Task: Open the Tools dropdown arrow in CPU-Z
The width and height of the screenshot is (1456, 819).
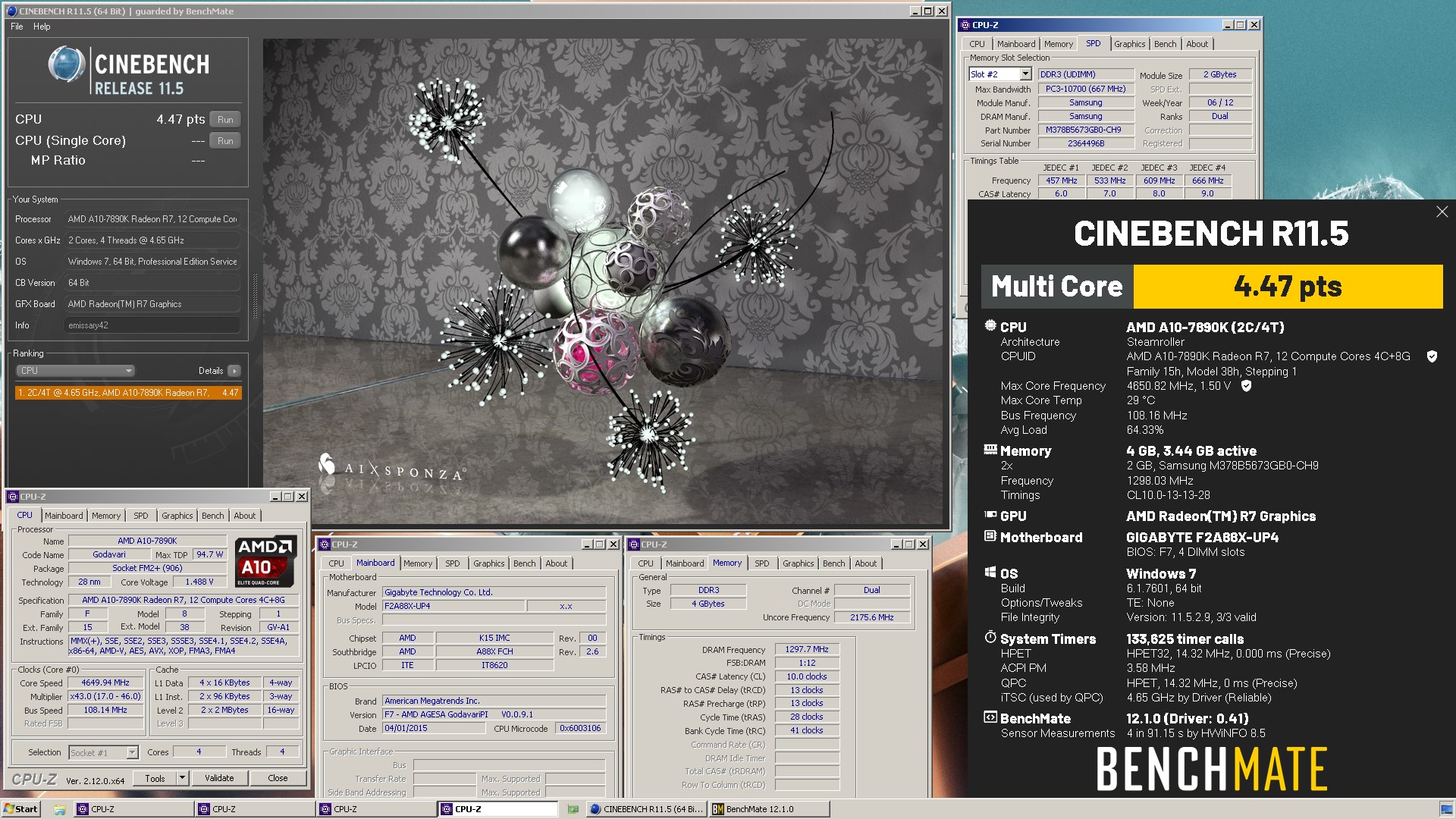Action: pos(182,778)
